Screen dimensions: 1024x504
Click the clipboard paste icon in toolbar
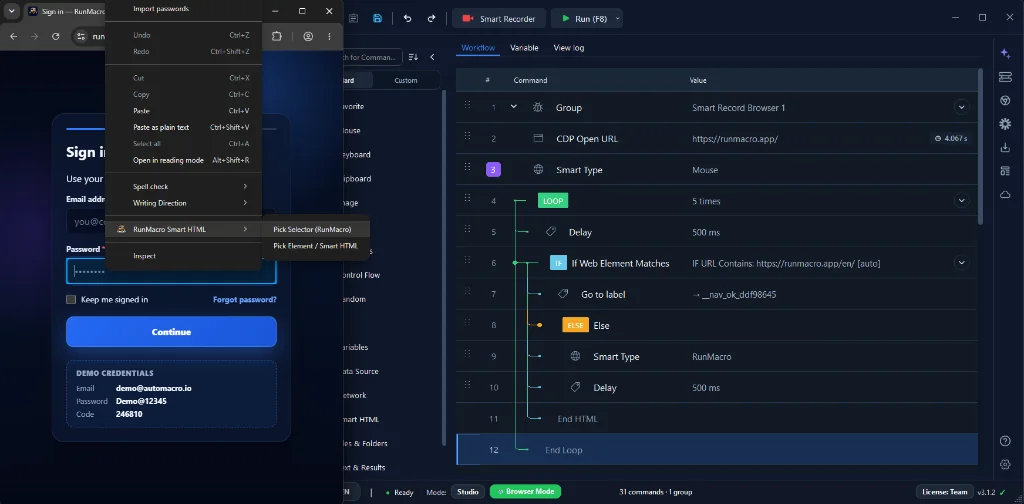pyautogui.click(x=353, y=18)
